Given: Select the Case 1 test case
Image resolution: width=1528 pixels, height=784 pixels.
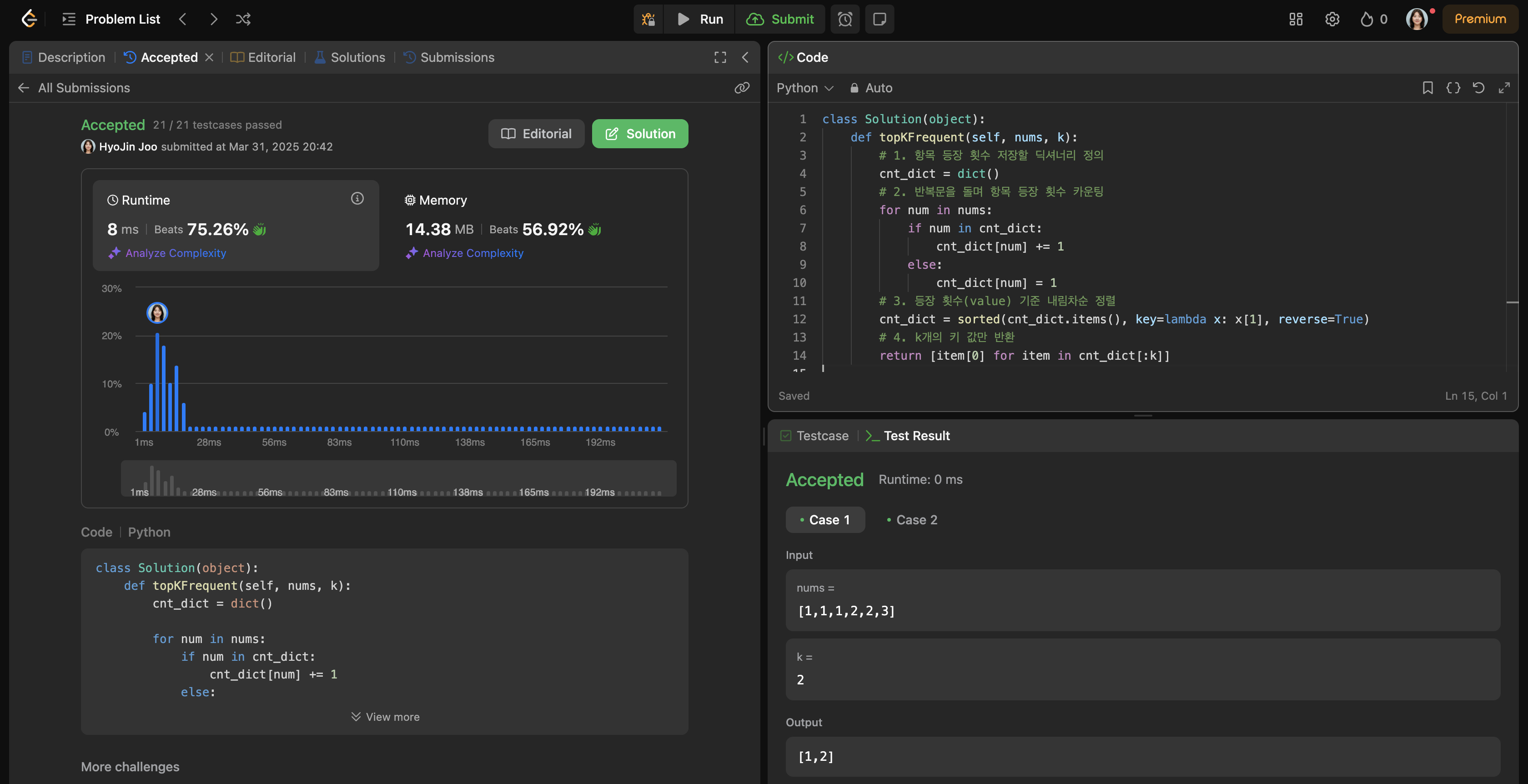Looking at the screenshot, I should (x=825, y=519).
